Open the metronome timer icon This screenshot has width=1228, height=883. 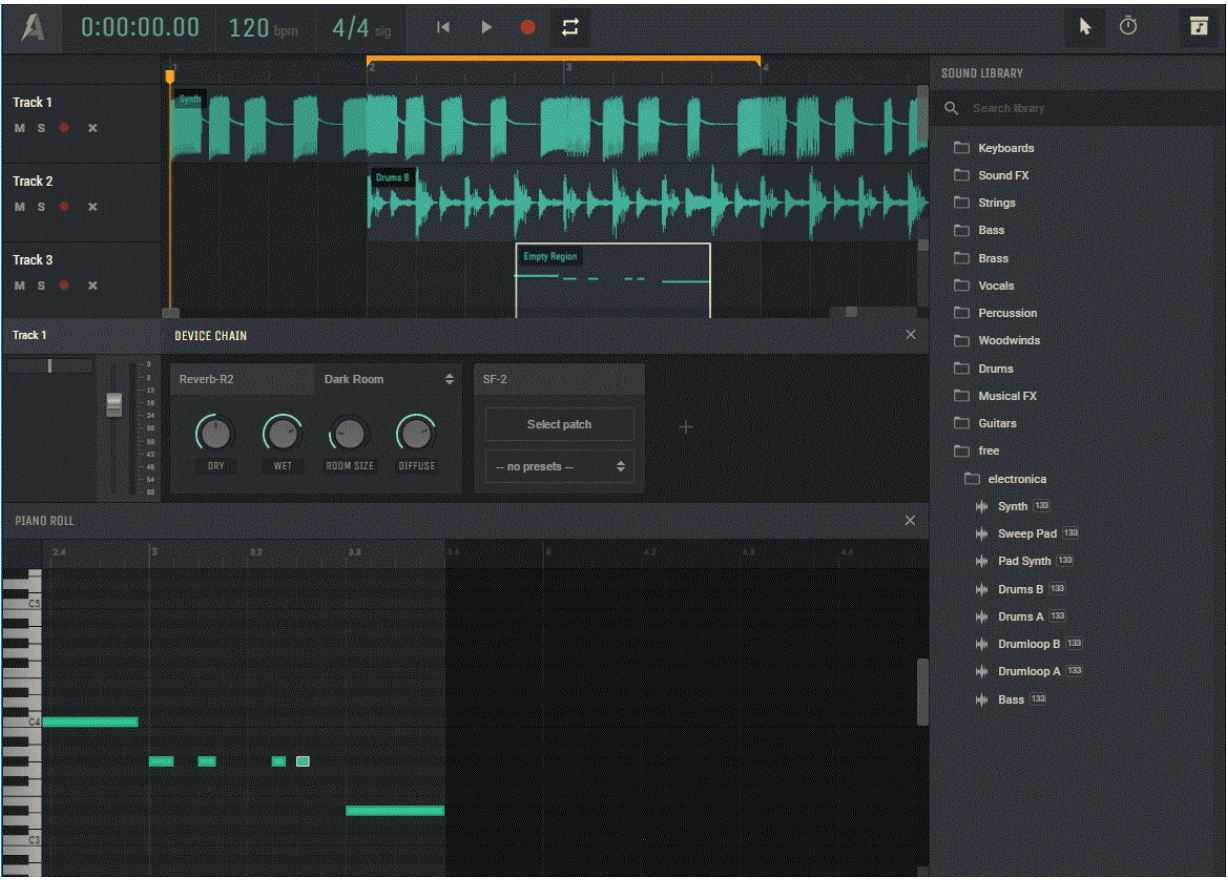[1128, 27]
